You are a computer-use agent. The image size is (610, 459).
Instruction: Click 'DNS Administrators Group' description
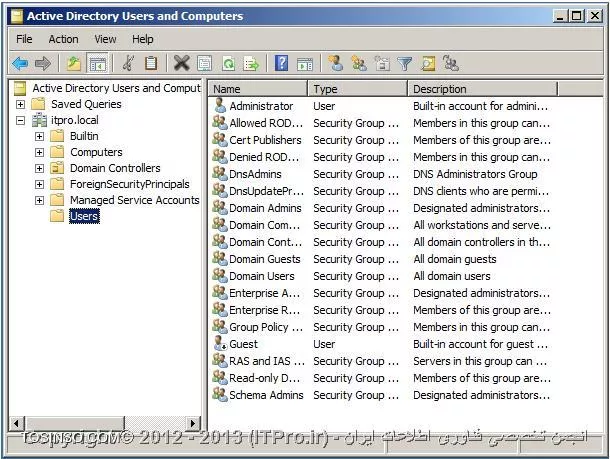coord(475,174)
